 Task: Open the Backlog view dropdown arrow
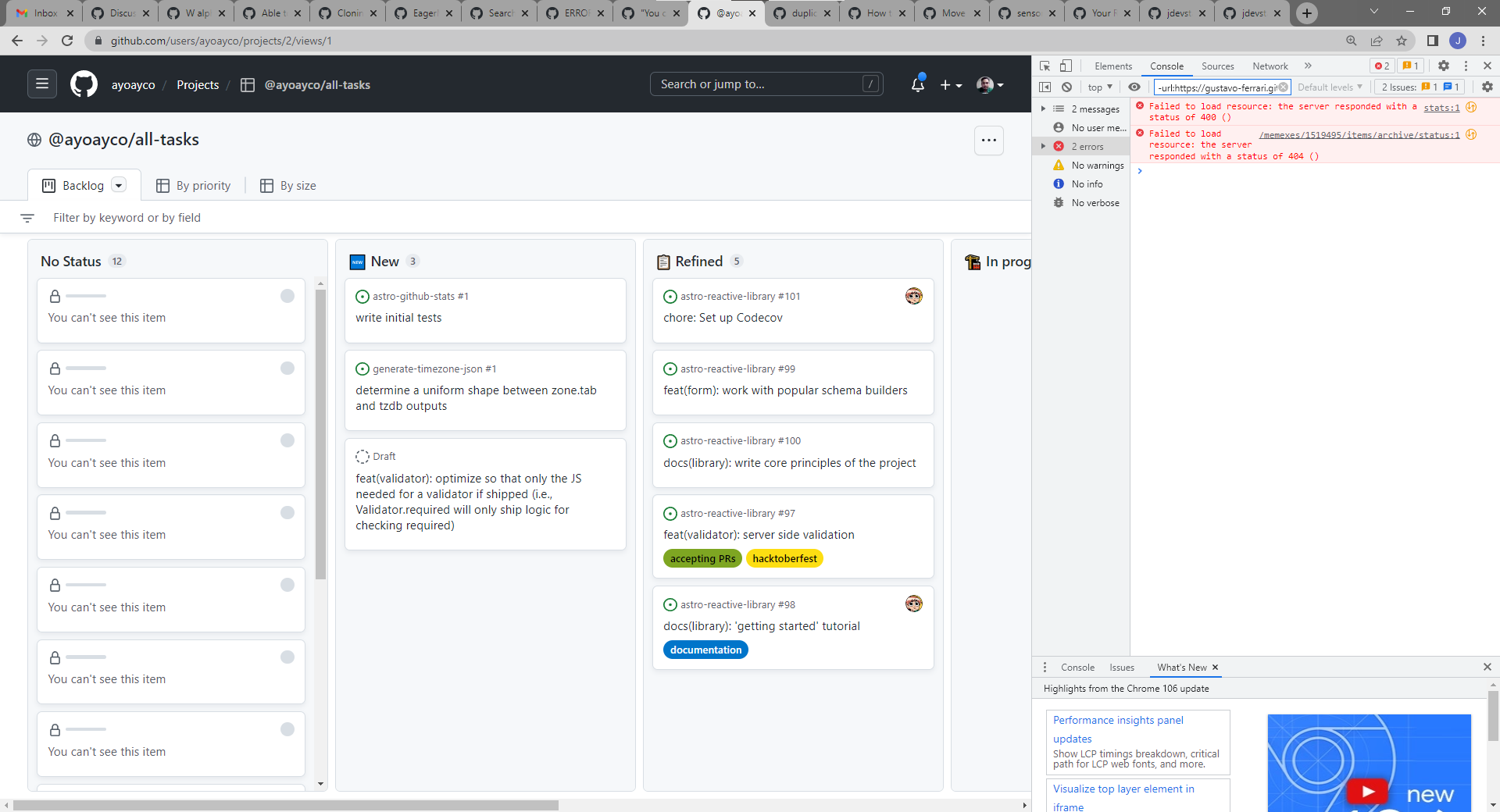point(119,185)
